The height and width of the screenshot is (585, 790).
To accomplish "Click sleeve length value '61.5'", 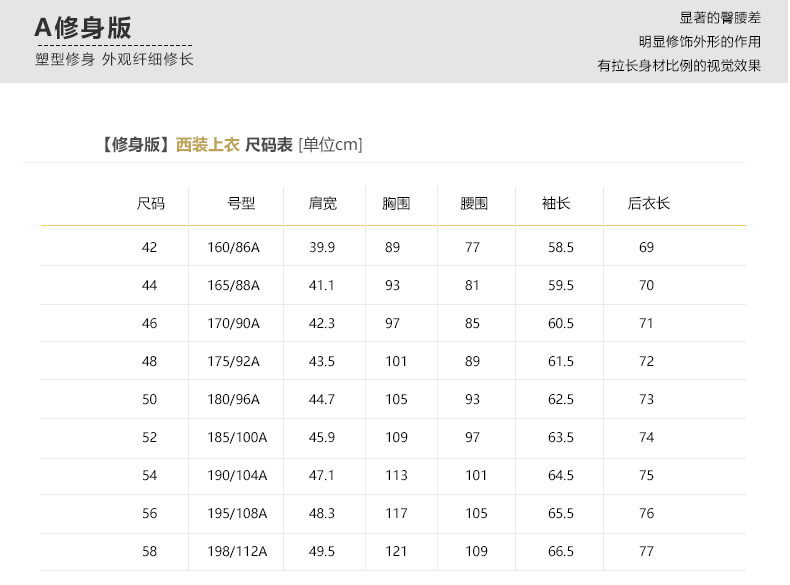I will 561,361.
